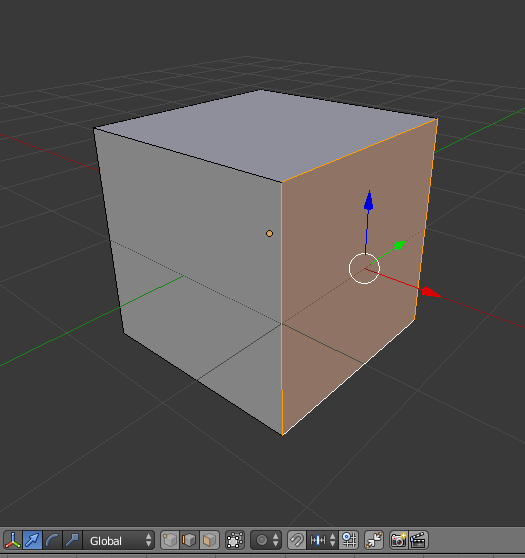Click the green Y-axis arrow handle
Image resolution: width=525 pixels, height=558 pixels.
(400, 245)
